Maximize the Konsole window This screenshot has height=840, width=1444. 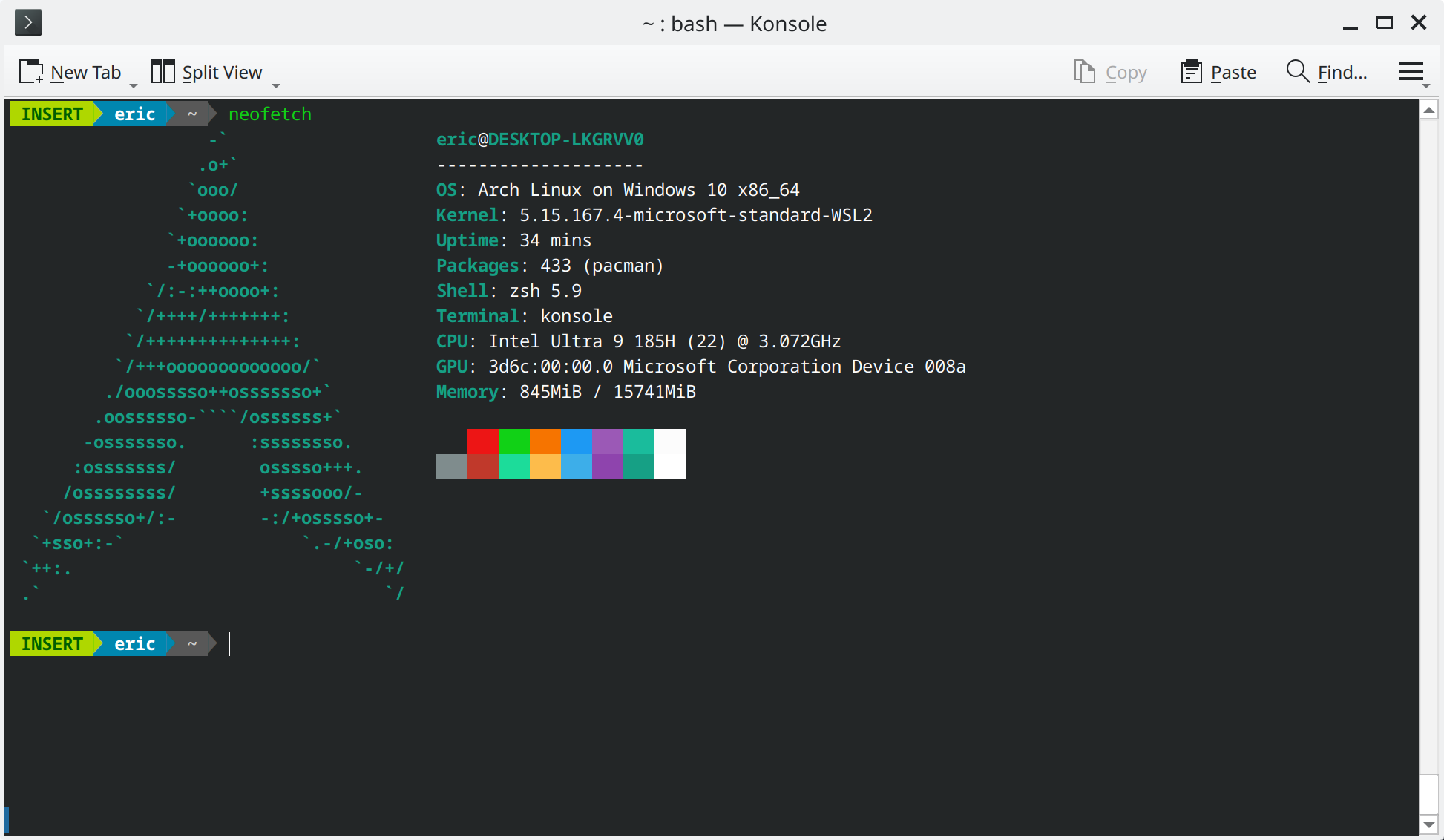[x=1385, y=23]
